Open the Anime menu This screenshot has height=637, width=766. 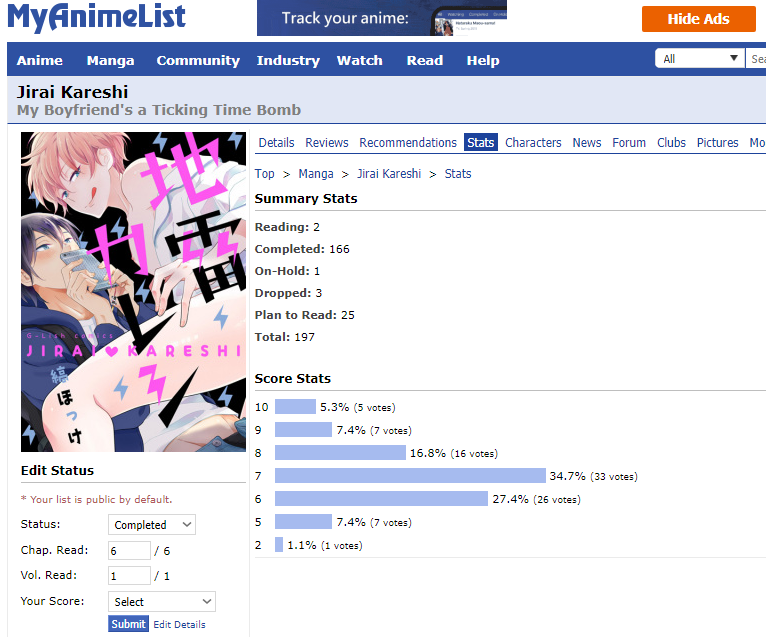click(x=40, y=60)
